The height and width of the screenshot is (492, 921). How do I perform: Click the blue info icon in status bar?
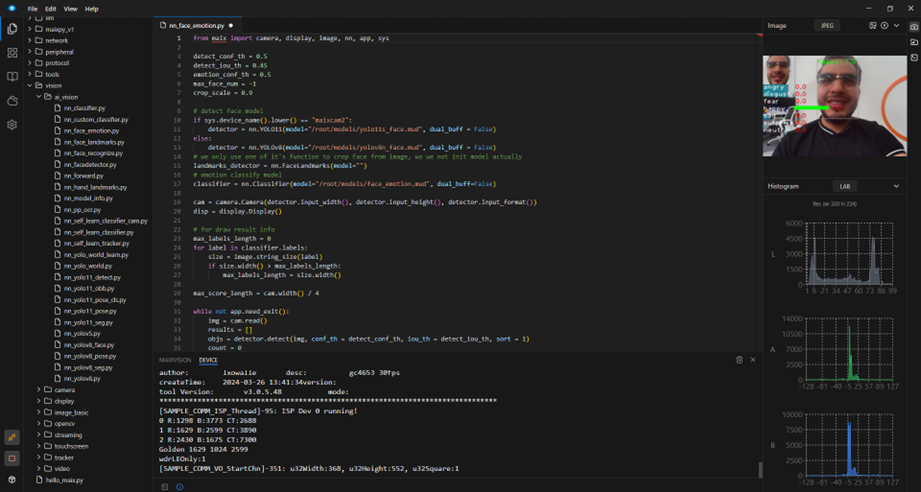[180, 487]
